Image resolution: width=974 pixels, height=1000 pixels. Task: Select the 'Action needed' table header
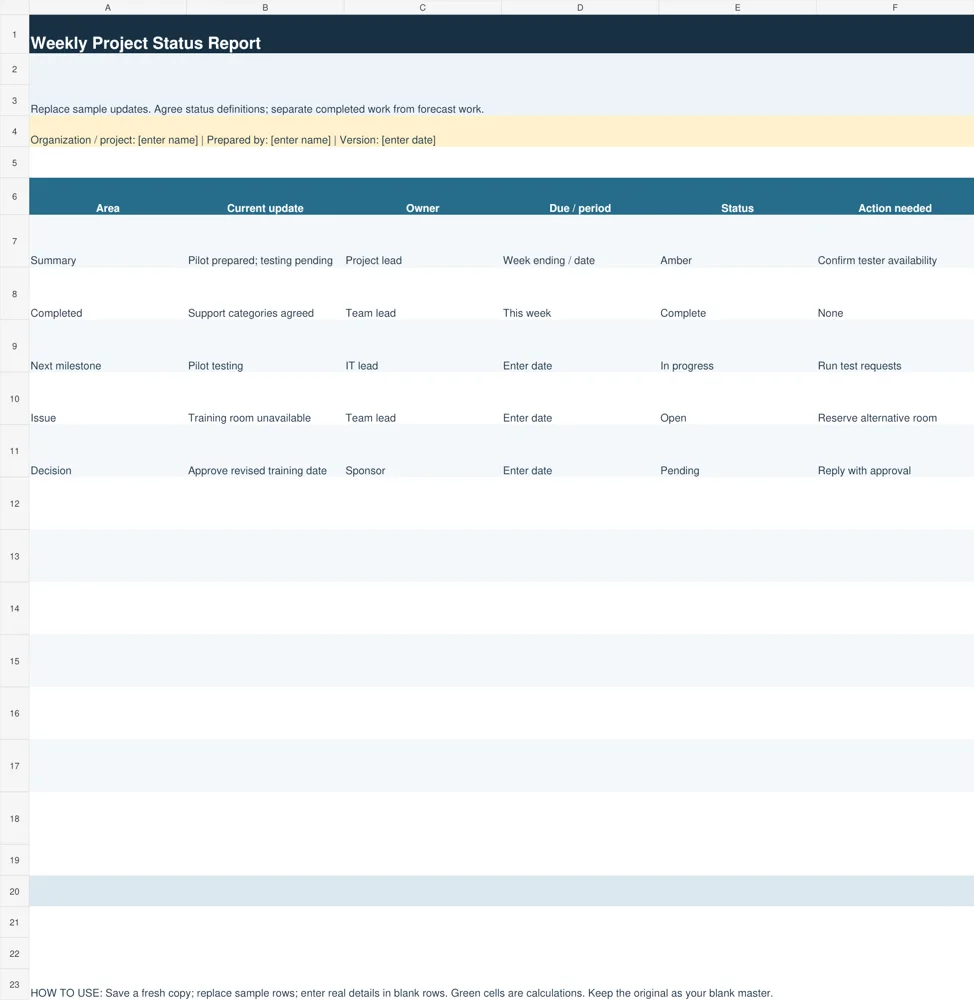[x=895, y=196]
